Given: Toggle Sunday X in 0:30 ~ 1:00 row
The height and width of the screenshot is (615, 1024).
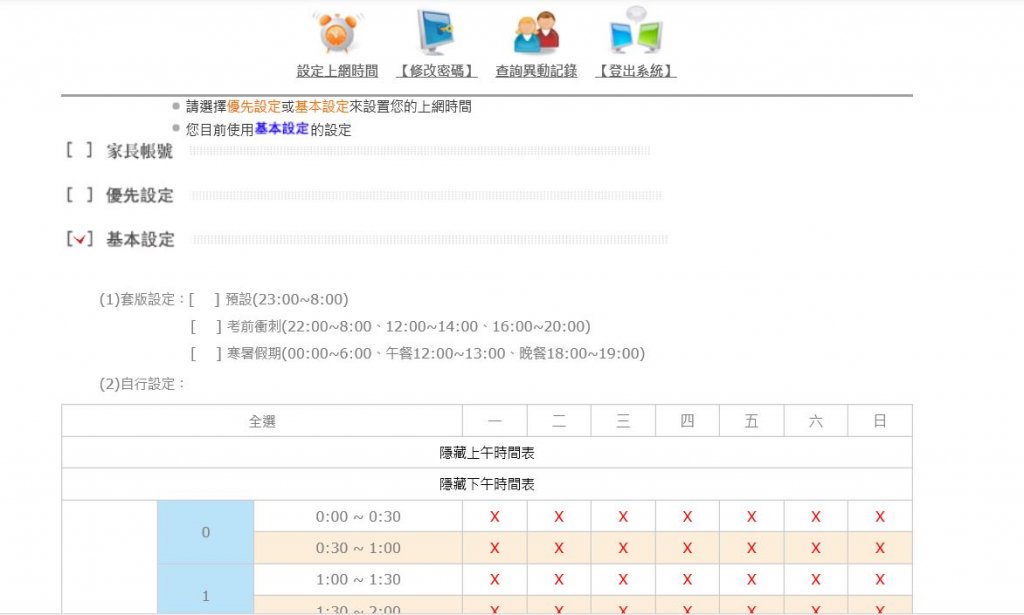Looking at the screenshot, I should click(880, 548).
